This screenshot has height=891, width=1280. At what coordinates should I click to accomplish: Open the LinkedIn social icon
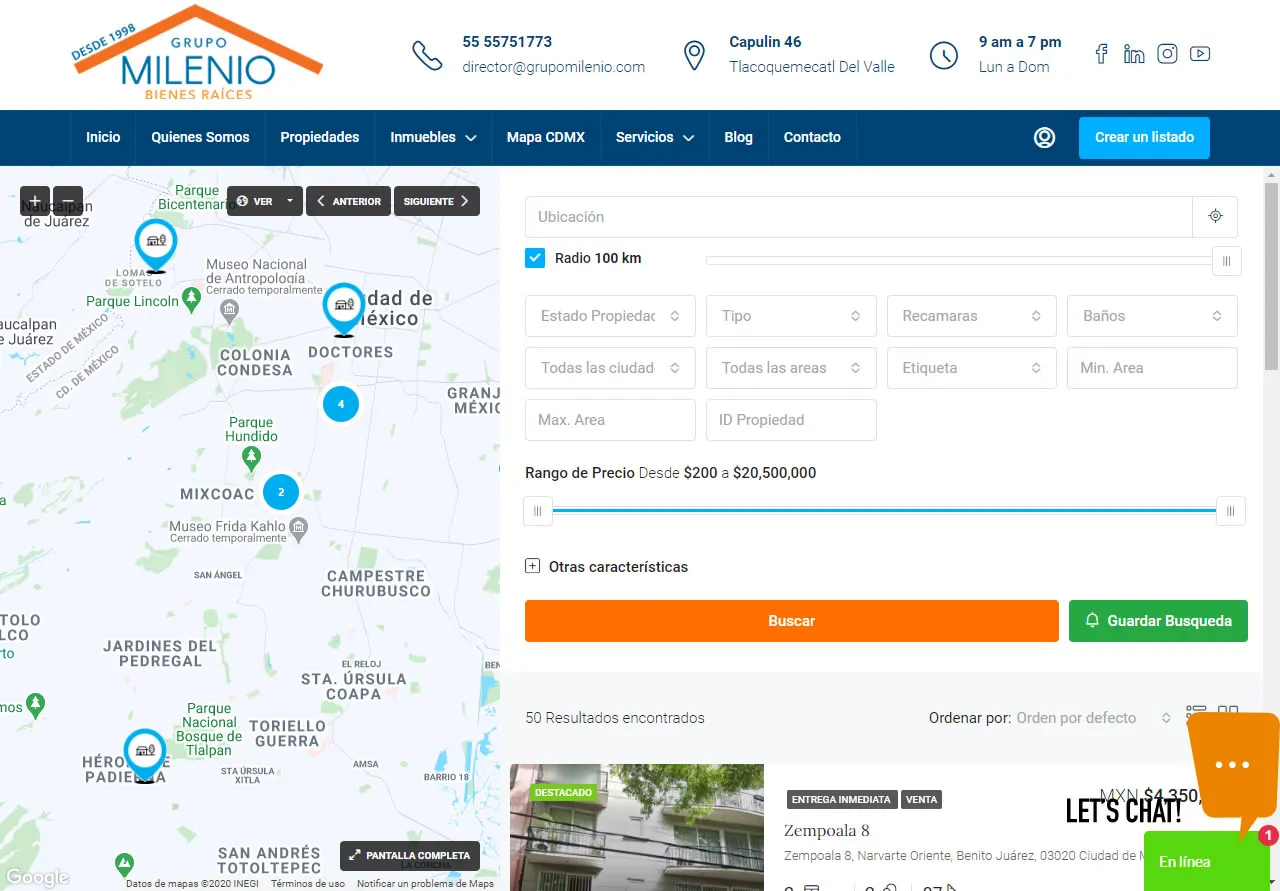[x=1134, y=54]
